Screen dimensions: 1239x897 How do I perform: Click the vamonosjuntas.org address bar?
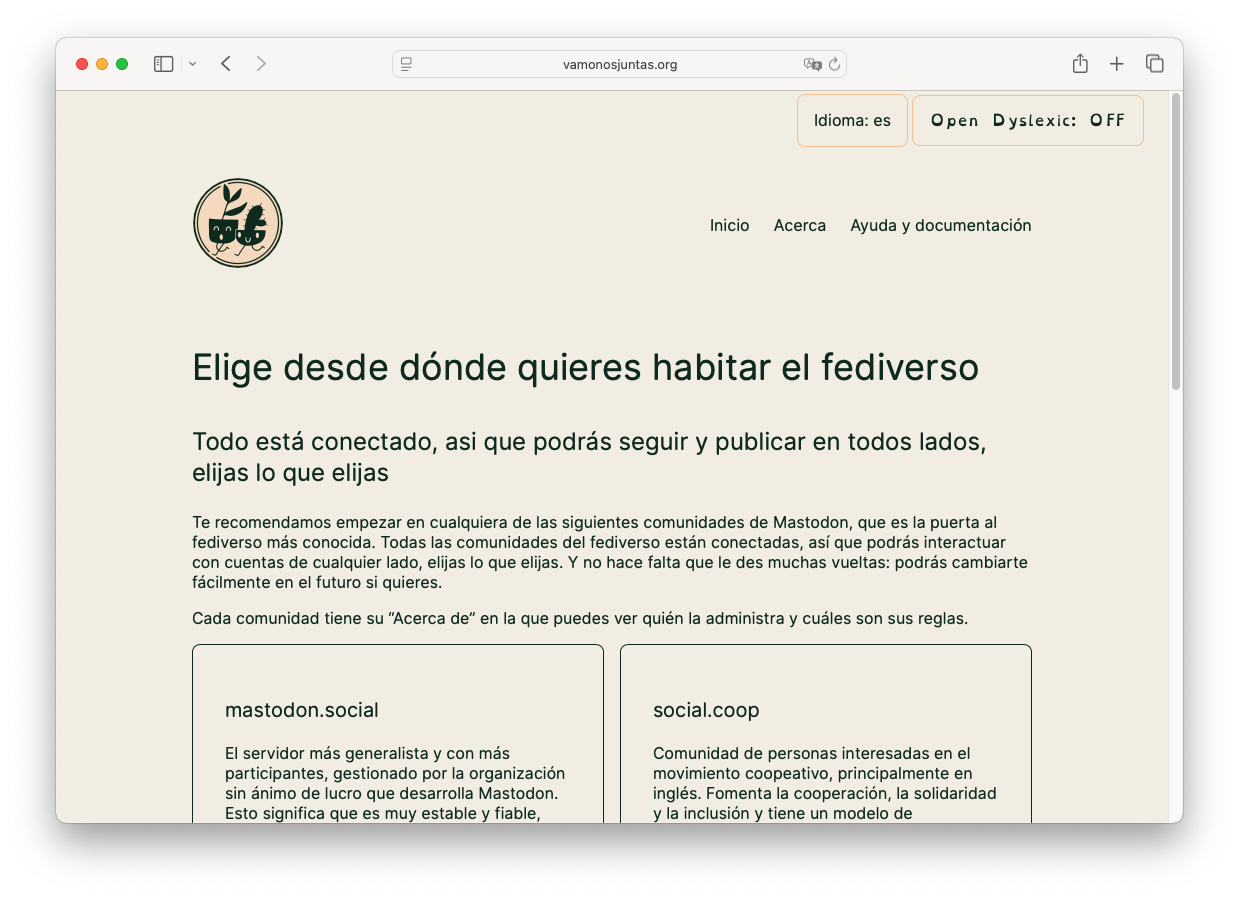[620, 64]
